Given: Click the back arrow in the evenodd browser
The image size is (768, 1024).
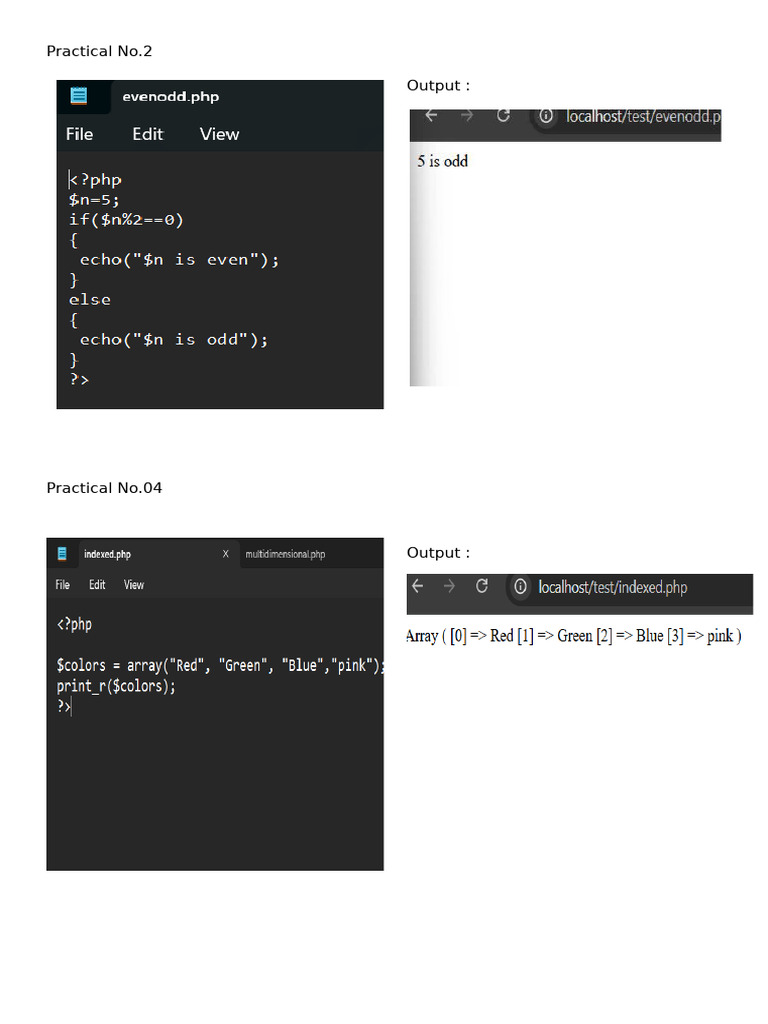Looking at the screenshot, I should pyautogui.click(x=431, y=116).
